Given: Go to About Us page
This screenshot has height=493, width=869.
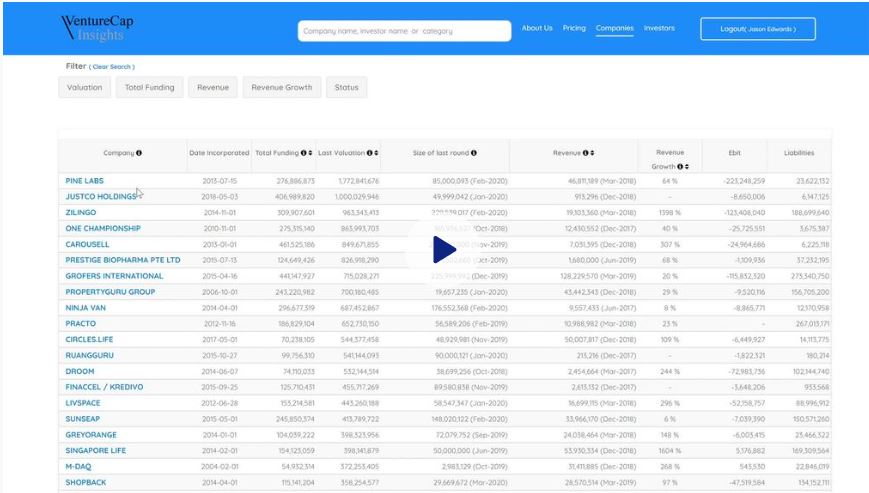Looking at the screenshot, I should pos(537,28).
